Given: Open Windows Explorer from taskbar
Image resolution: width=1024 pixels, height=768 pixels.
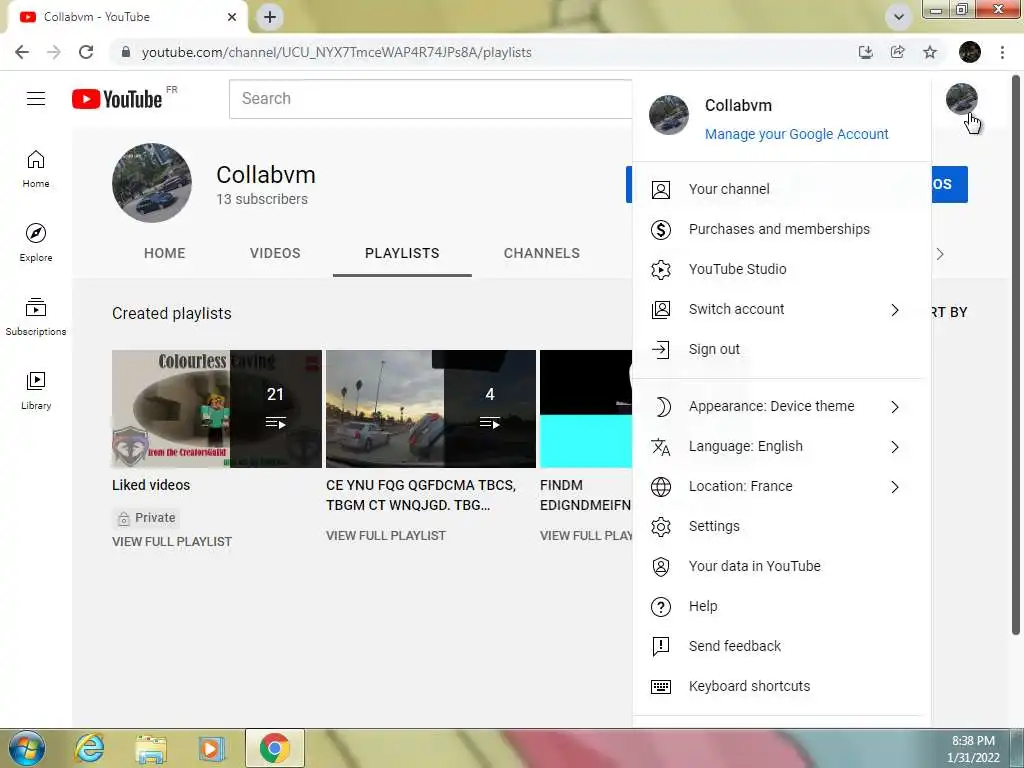Looking at the screenshot, I should 150,748.
